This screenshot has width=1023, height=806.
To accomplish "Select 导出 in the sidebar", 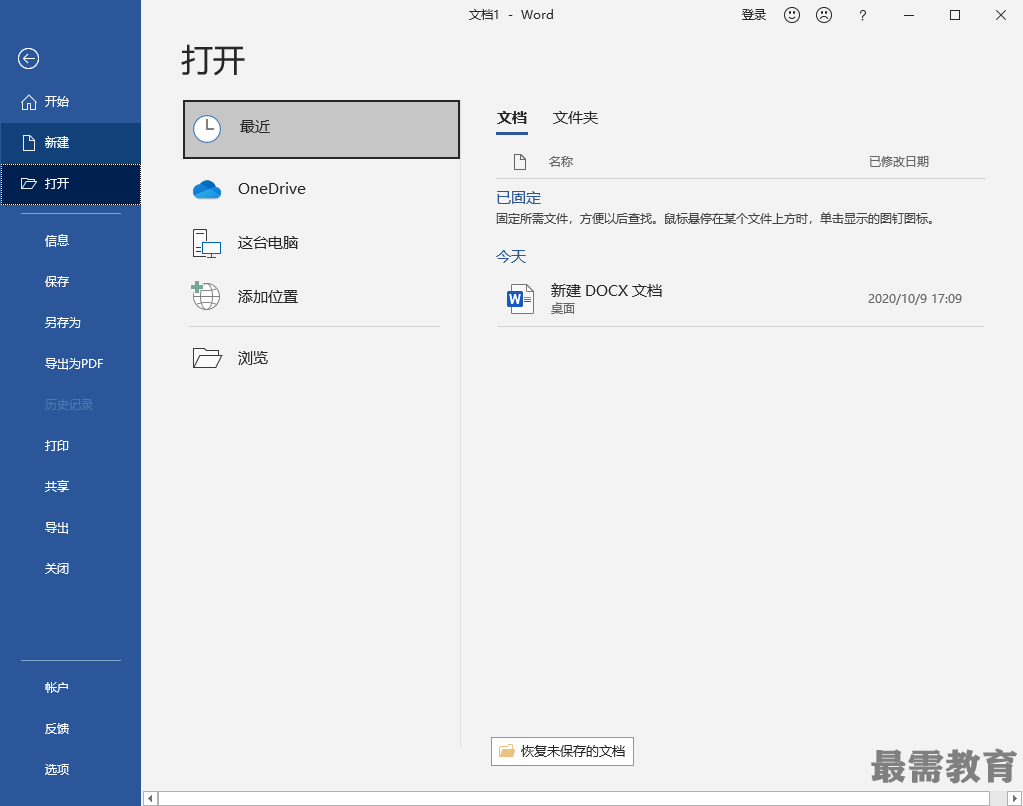I will click(x=70, y=528).
